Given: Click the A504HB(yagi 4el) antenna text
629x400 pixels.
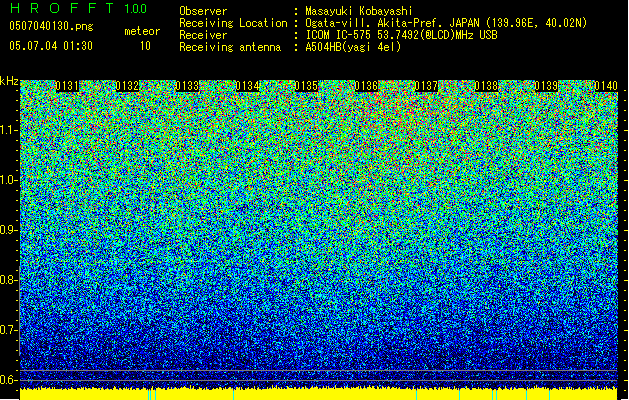Looking at the screenshot, I should (353, 47).
